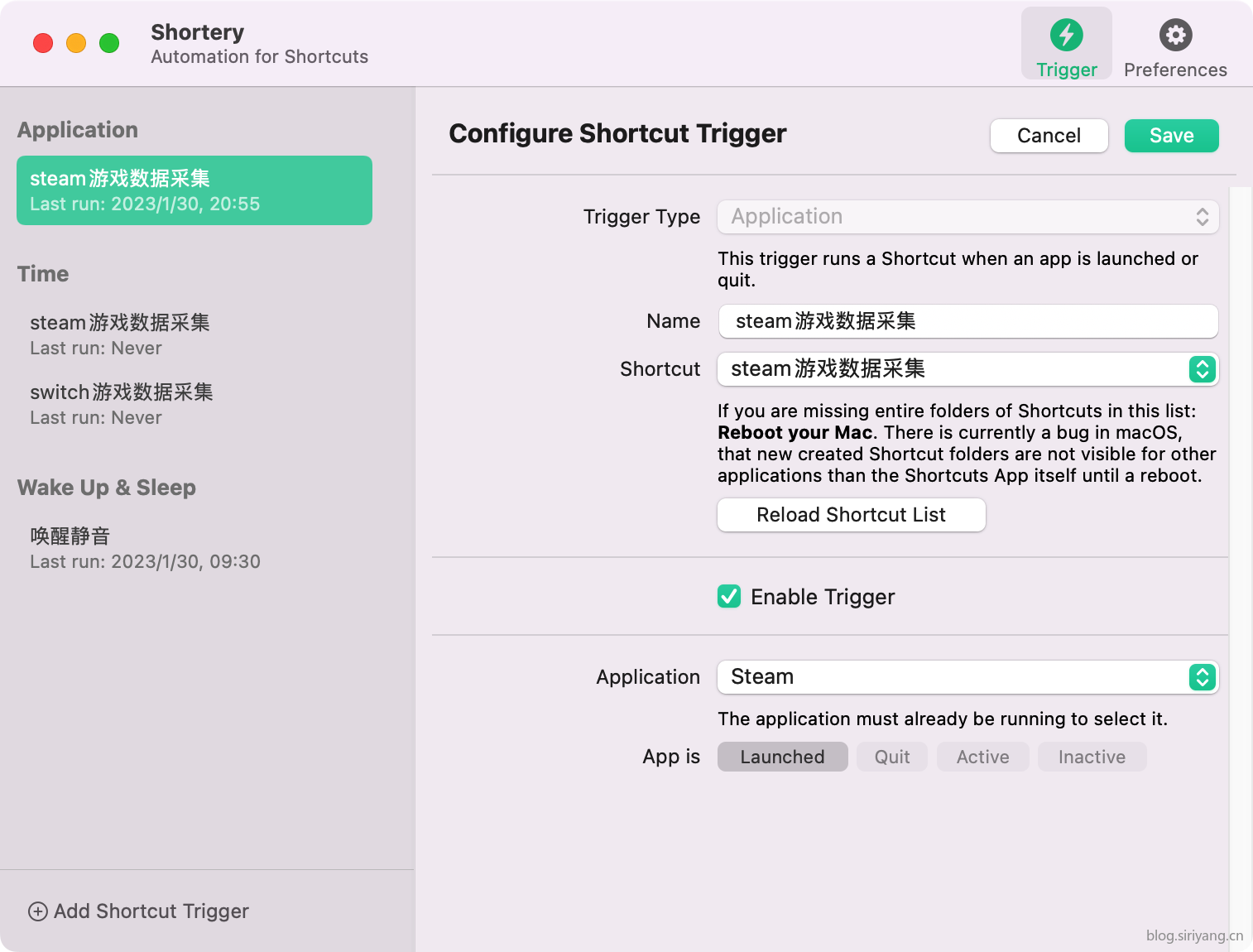Click Reload Shortcut List
This screenshot has width=1253, height=952.
coord(850,514)
